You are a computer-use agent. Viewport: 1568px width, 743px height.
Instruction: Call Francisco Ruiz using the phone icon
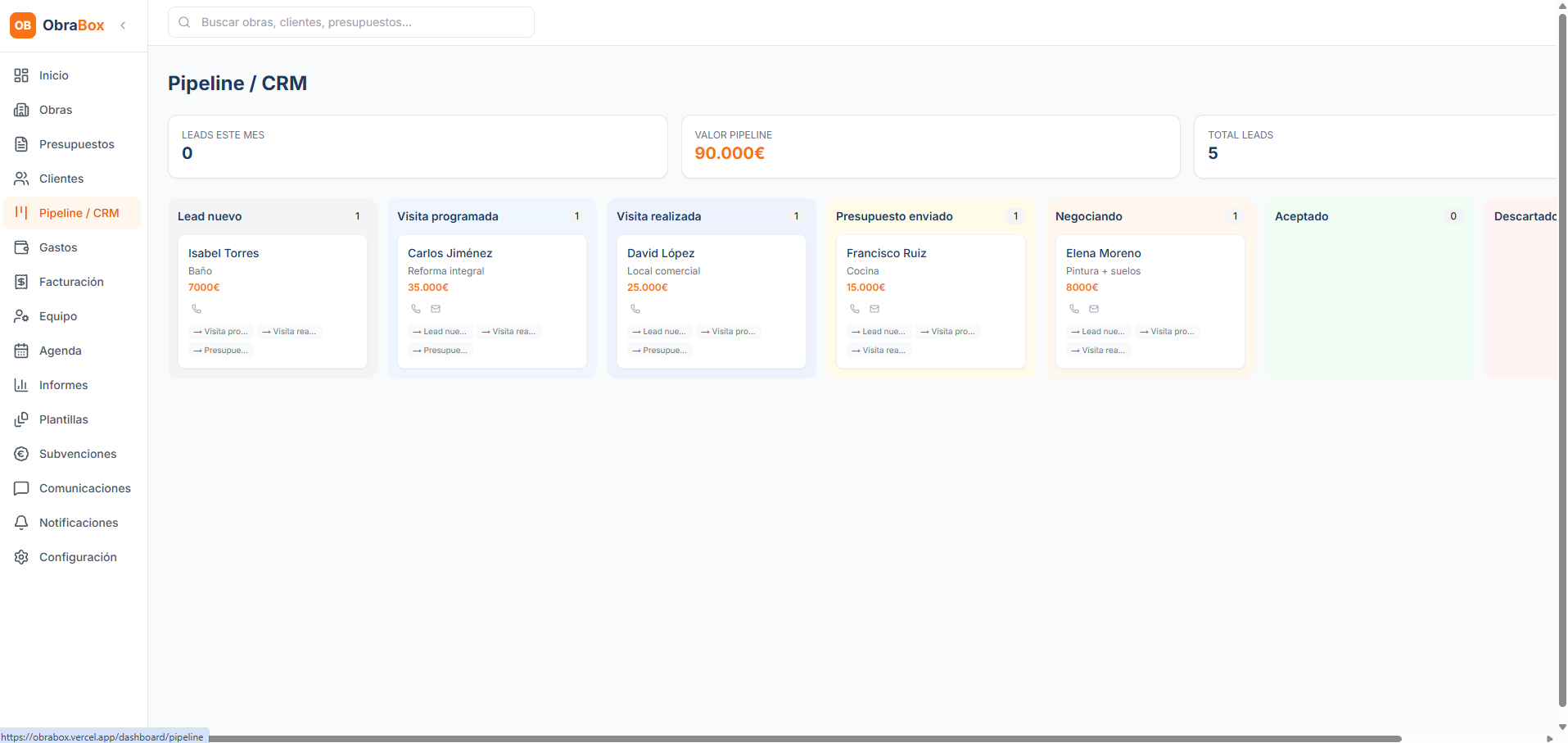coord(855,309)
